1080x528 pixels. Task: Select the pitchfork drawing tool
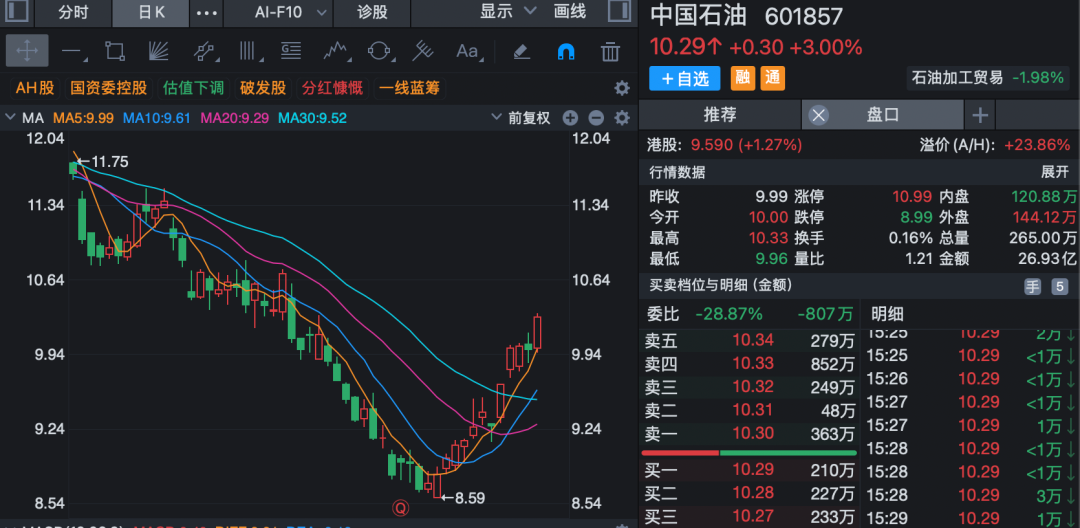422,51
